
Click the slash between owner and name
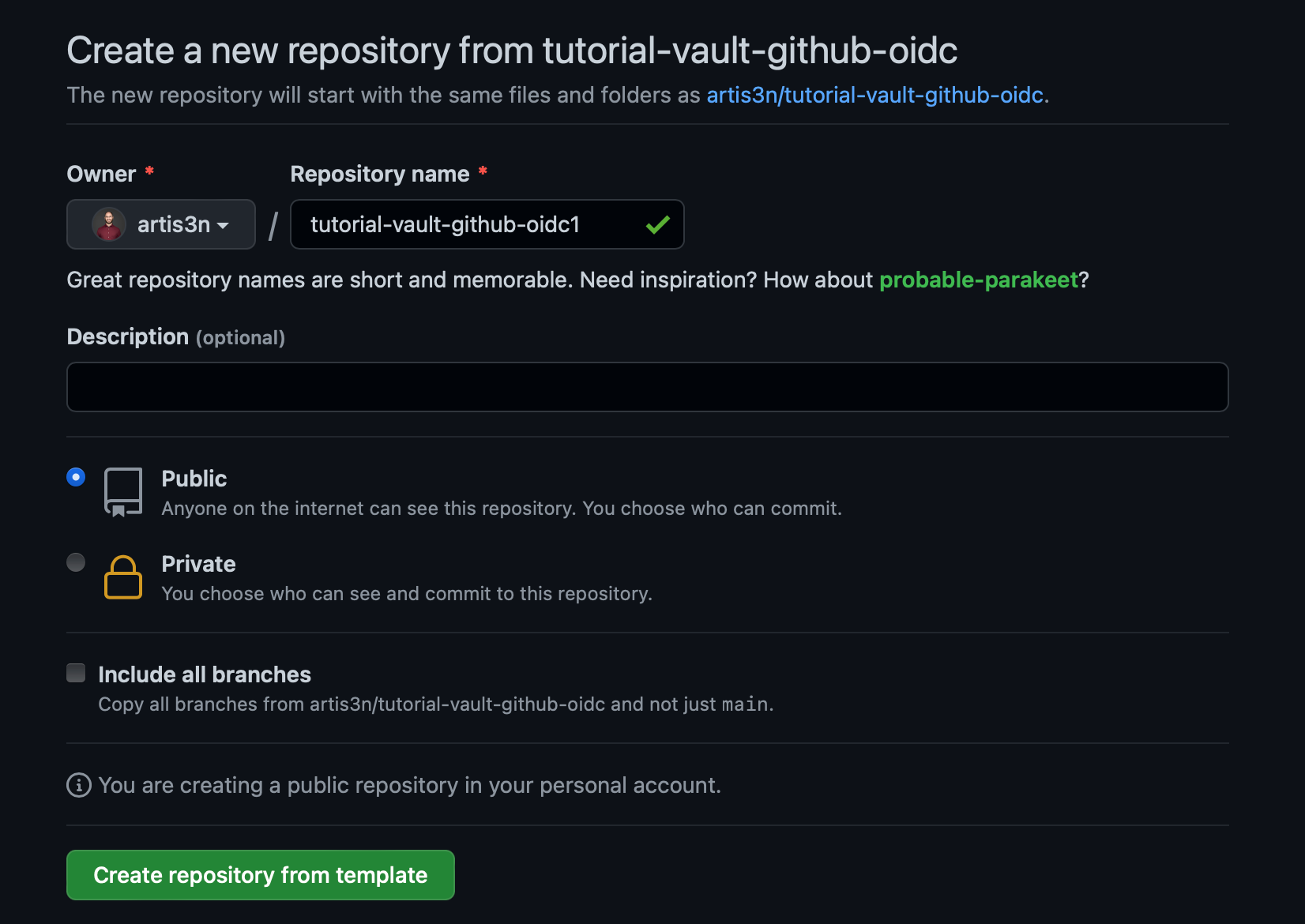pyautogui.click(x=272, y=226)
